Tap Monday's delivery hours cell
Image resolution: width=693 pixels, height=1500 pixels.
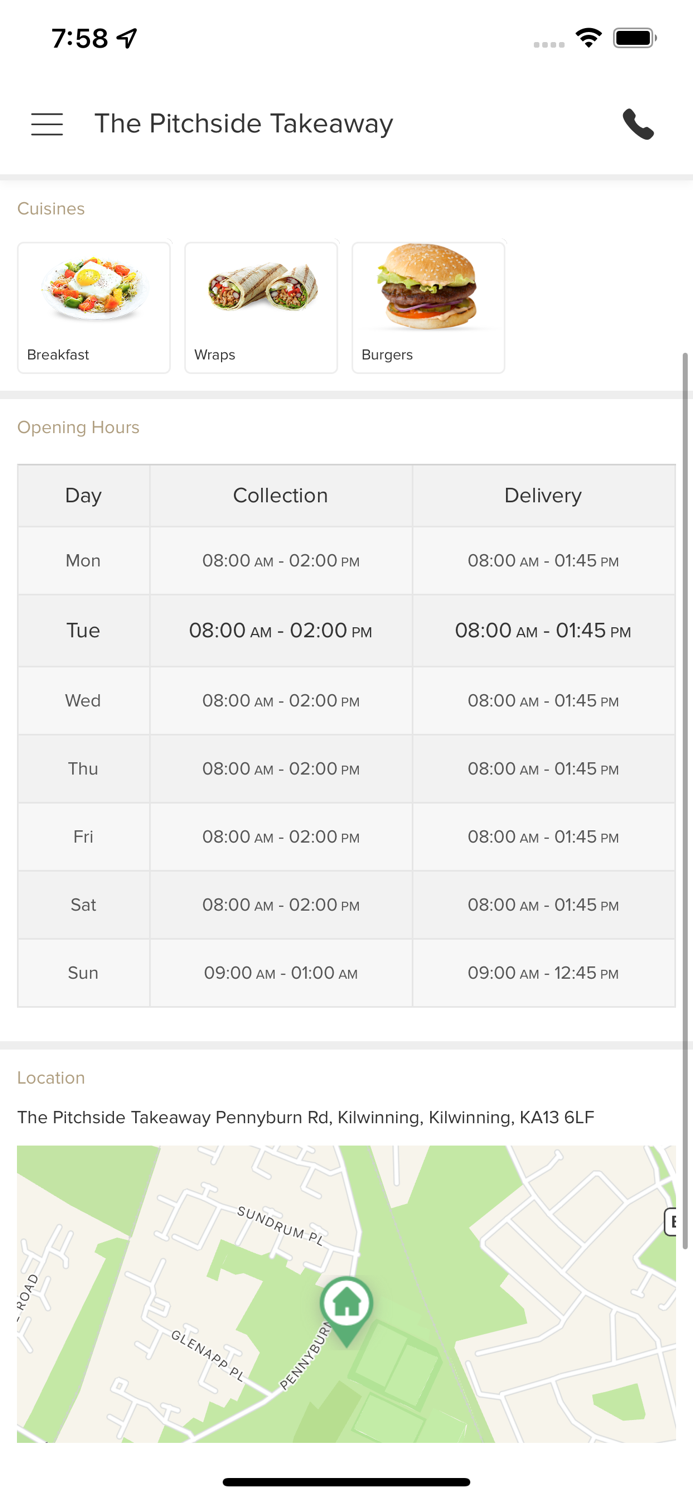pos(543,561)
